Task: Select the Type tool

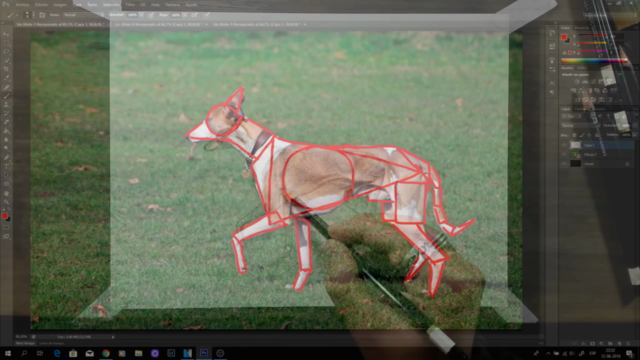Action: 6,167
